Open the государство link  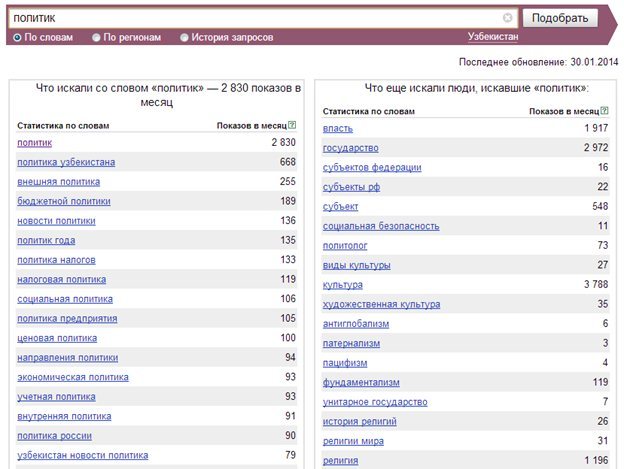click(351, 148)
